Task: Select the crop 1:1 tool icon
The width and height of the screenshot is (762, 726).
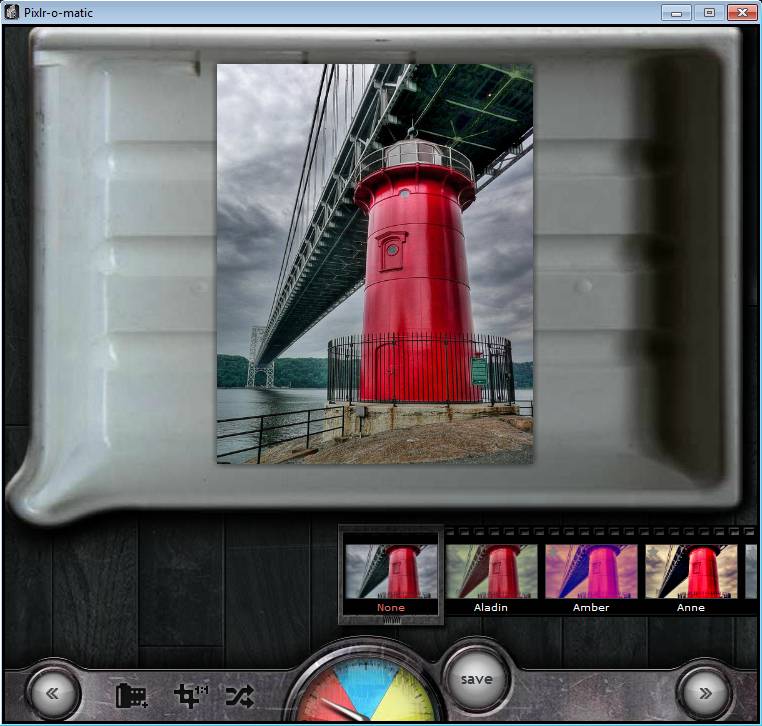Action: (x=190, y=695)
